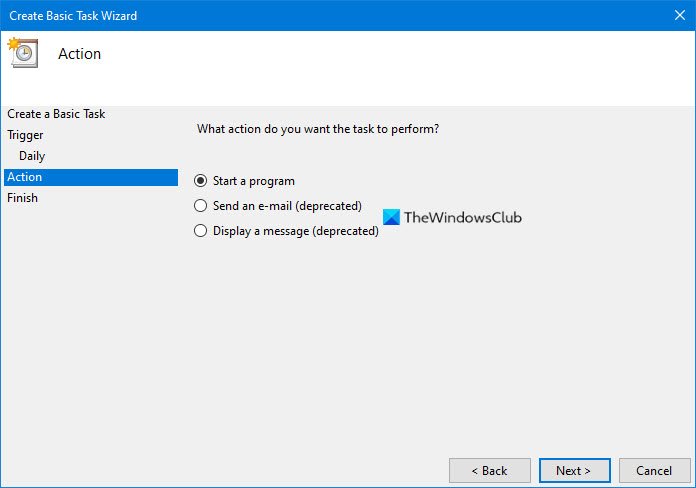The image size is (696, 488).
Task: Click the Create Basic Task Wizard title
Action: 73,16
